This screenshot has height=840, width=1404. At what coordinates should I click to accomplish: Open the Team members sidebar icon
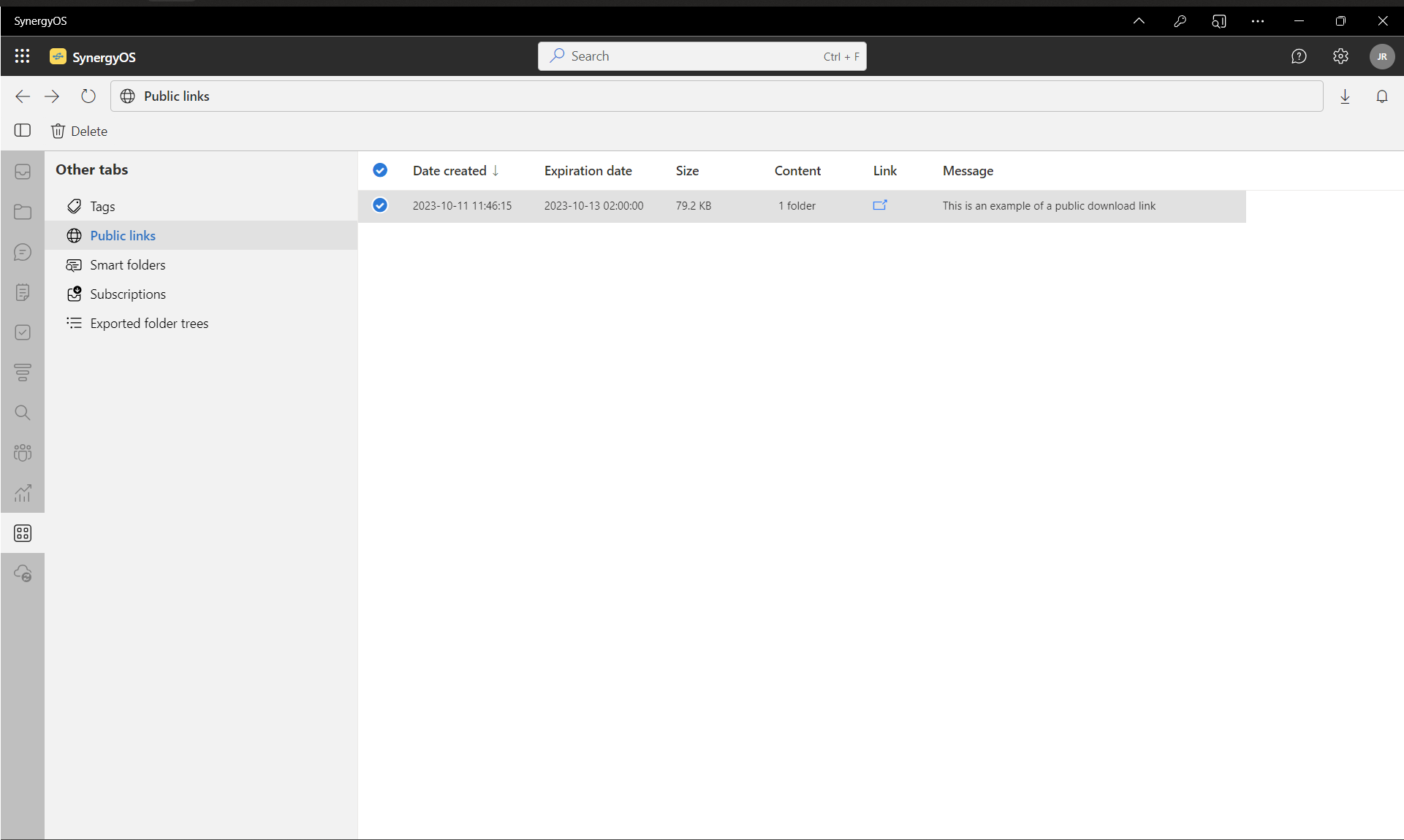pyautogui.click(x=23, y=453)
